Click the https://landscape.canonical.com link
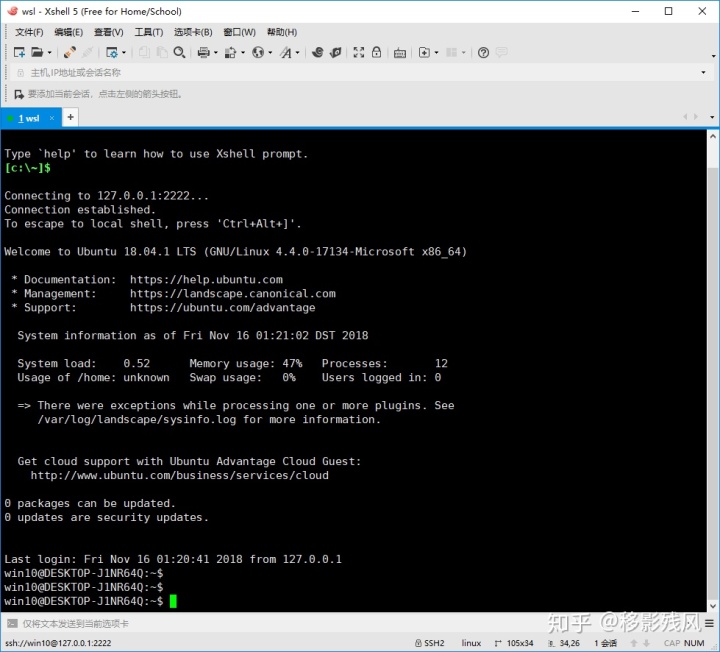Image resolution: width=720 pixels, height=652 pixels. 233,294
